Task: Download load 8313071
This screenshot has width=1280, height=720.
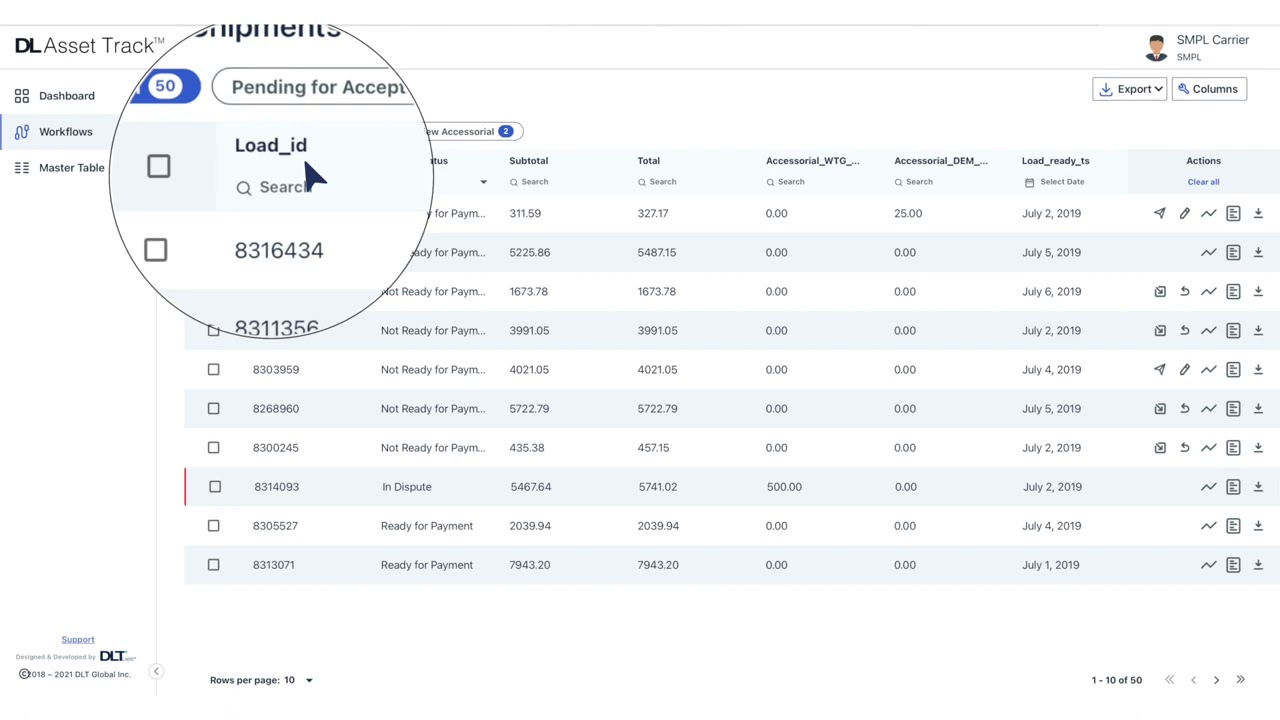Action: [1258, 564]
